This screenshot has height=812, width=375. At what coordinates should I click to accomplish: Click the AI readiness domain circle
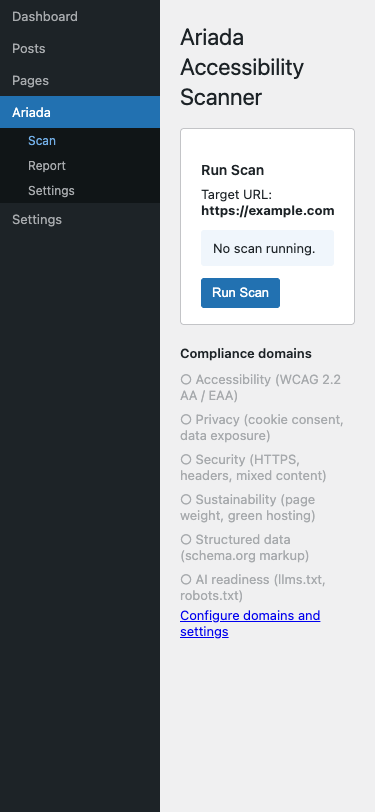click(186, 579)
